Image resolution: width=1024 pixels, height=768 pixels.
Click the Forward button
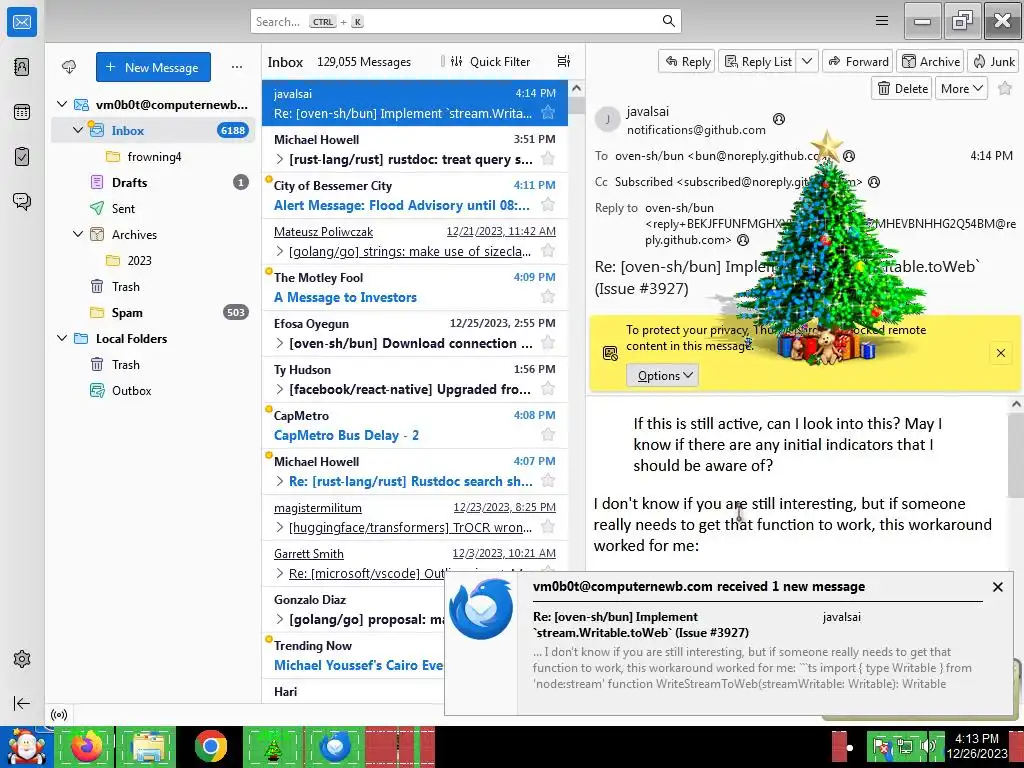pyautogui.click(x=858, y=61)
